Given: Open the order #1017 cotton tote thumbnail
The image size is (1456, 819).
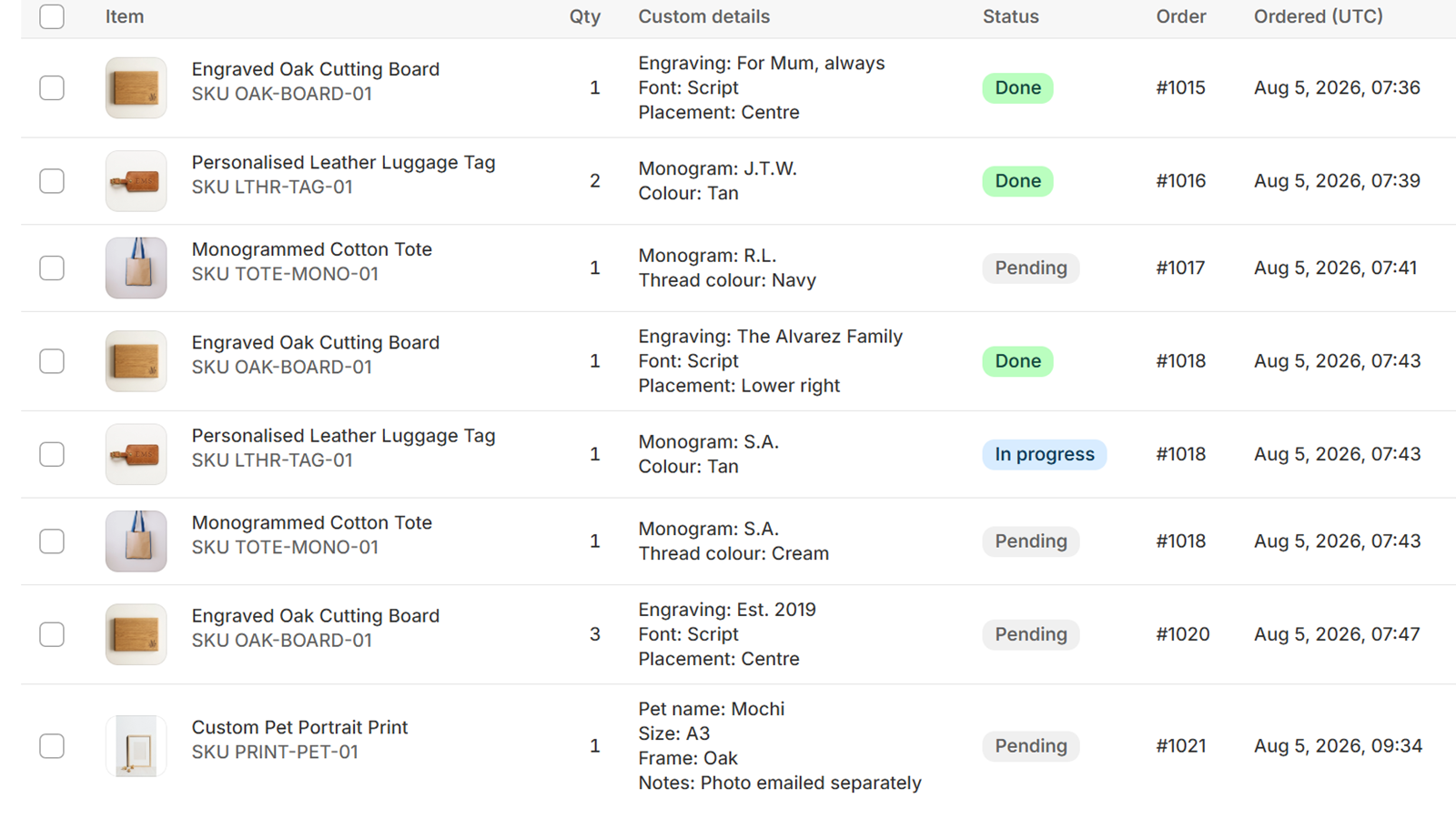Looking at the screenshot, I should [x=136, y=268].
